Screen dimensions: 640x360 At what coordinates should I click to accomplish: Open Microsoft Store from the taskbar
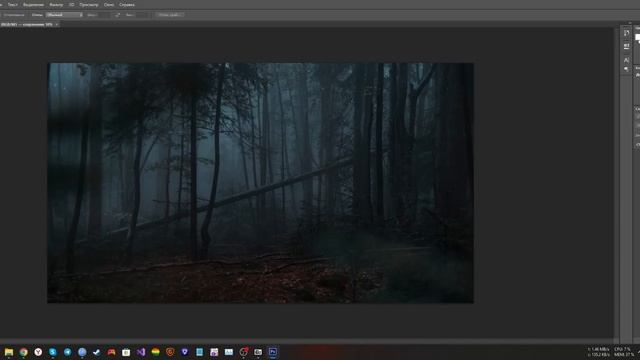[x=126, y=352]
